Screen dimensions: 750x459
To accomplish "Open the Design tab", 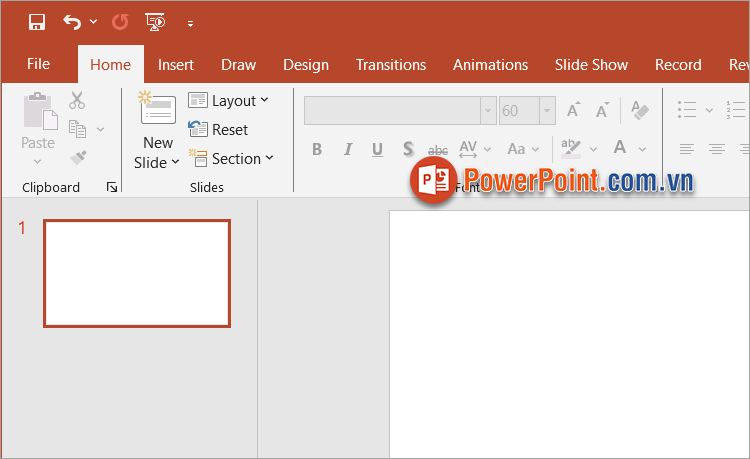I will 306,65.
